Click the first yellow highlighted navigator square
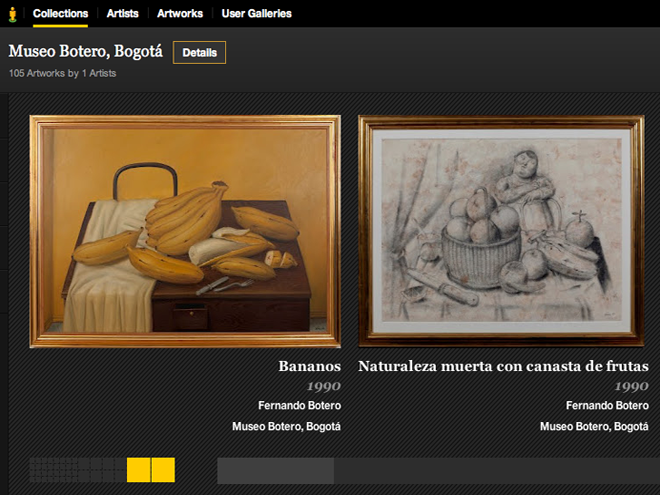660x495 pixels. coord(139,470)
